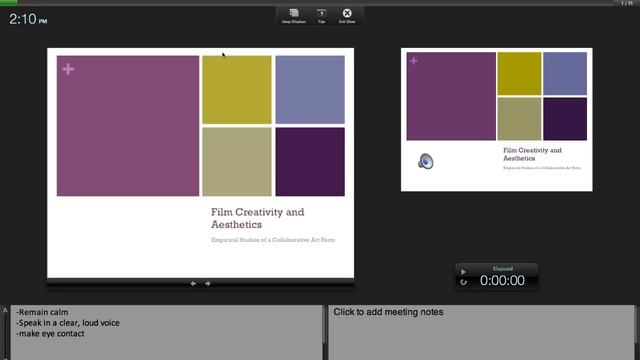The height and width of the screenshot is (360, 640).
Task: Click to add meeting notes field
Action: pyautogui.click(x=482, y=332)
